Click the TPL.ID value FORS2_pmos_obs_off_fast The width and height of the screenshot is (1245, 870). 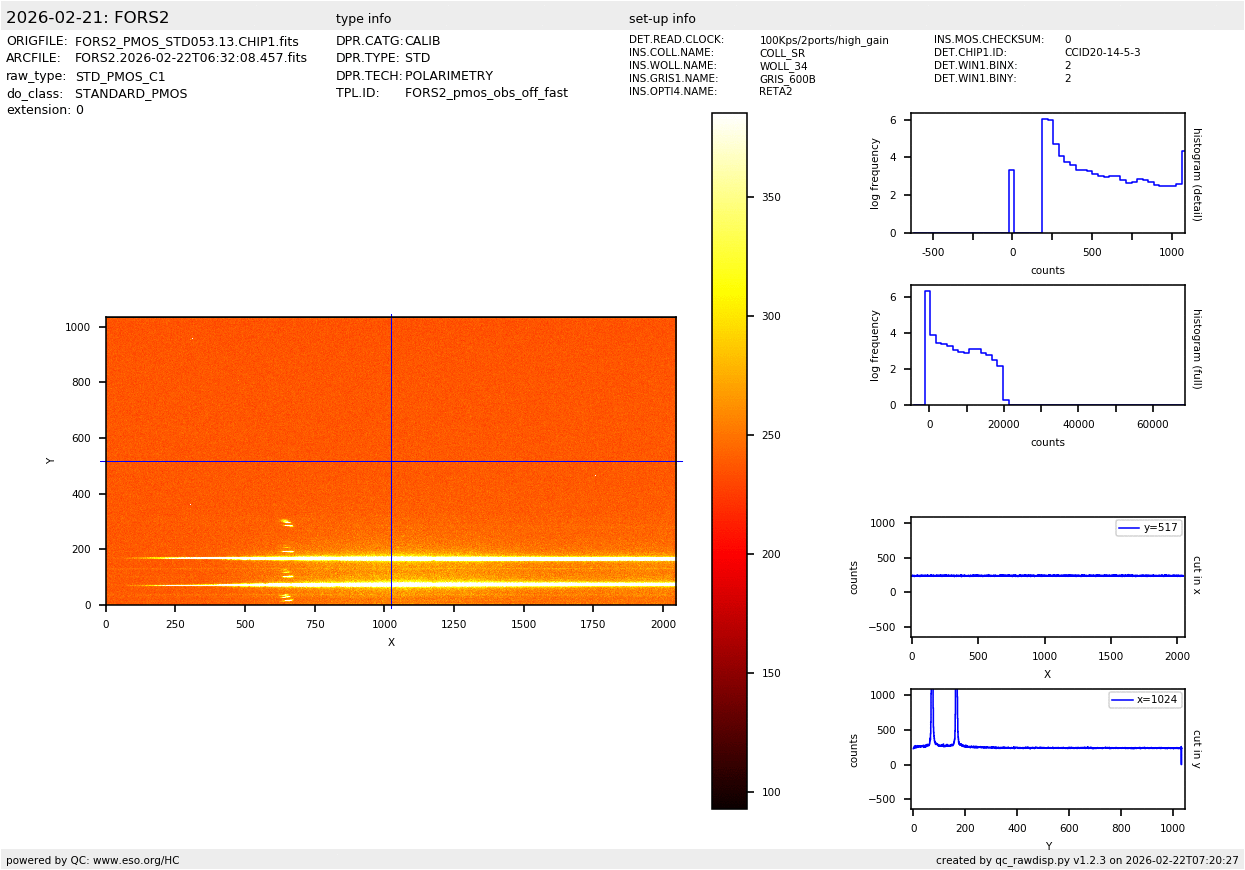point(486,93)
